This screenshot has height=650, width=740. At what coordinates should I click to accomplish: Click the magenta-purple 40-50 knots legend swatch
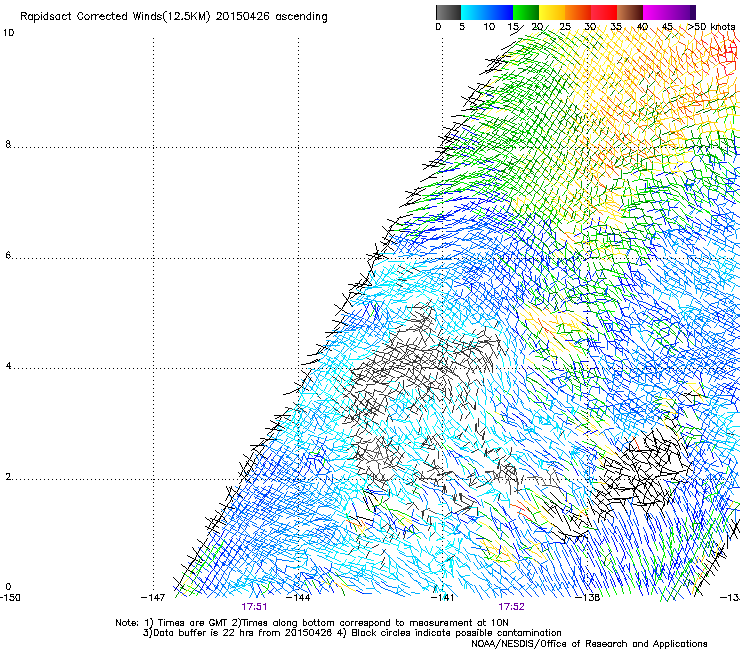point(669,12)
